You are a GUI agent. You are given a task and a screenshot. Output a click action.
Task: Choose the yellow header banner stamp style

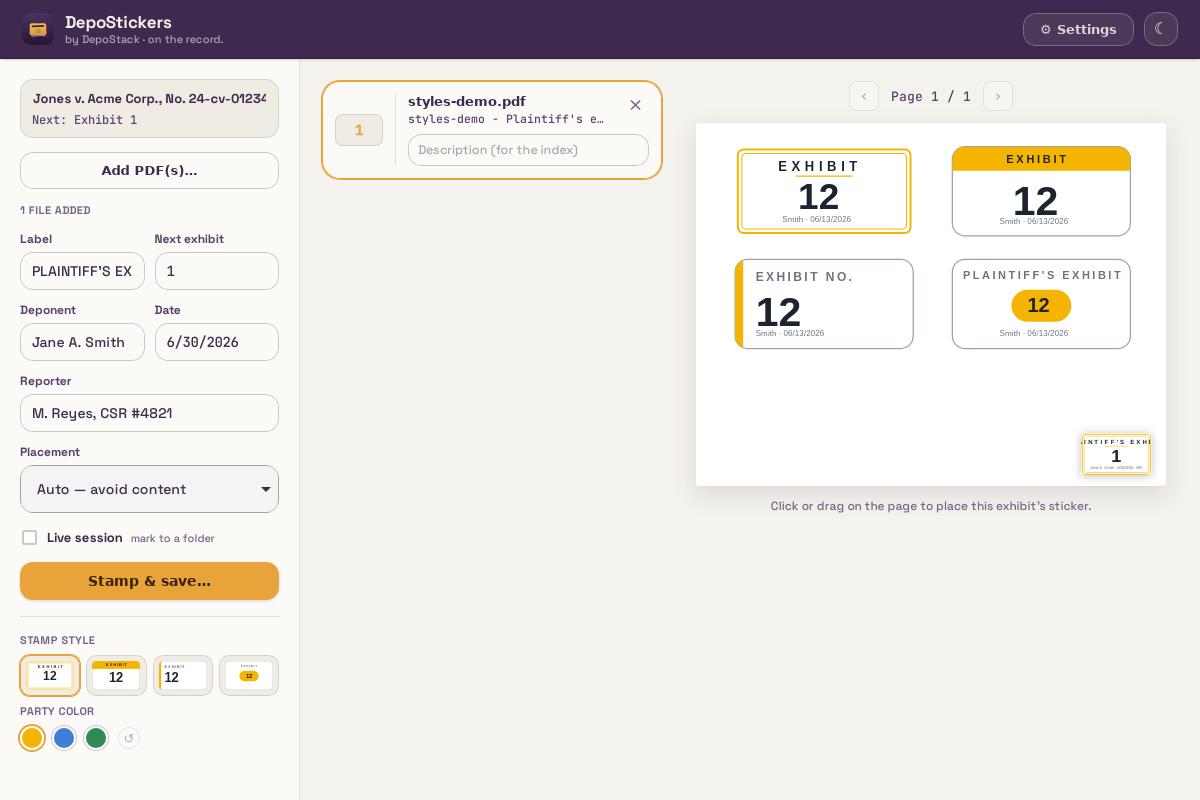116,676
